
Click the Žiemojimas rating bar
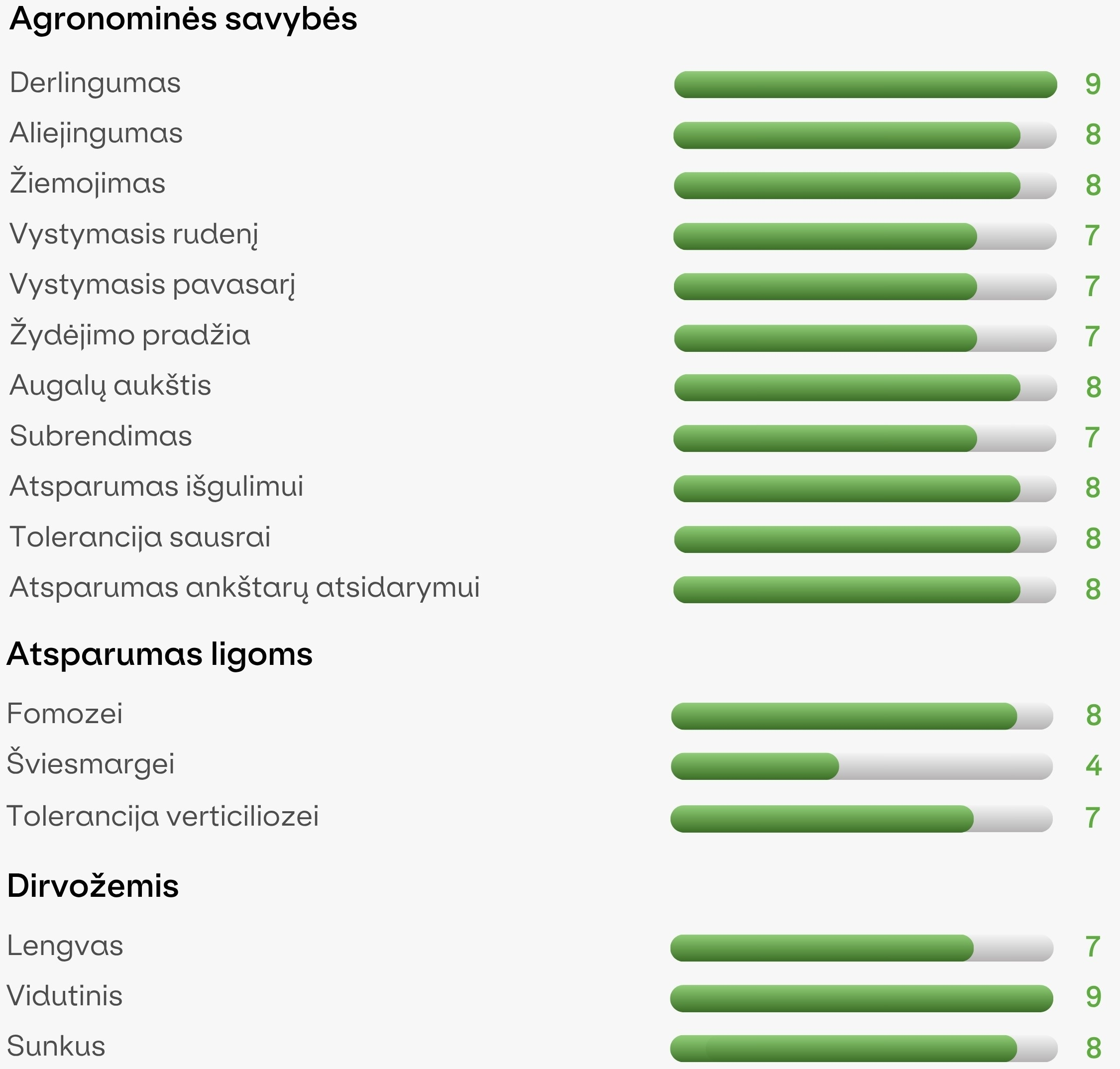tap(865, 186)
